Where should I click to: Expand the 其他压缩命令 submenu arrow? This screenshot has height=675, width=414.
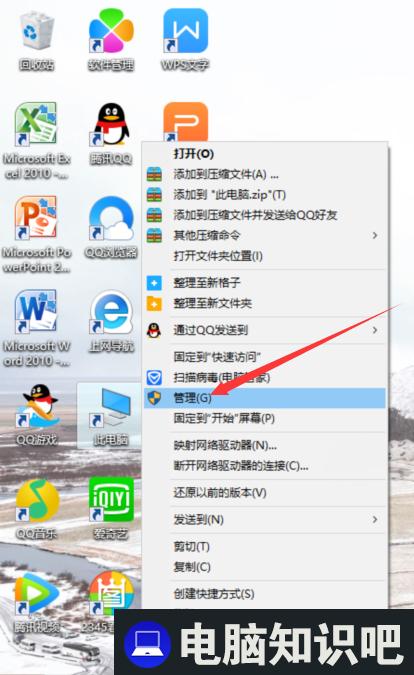tap(375, 235)
